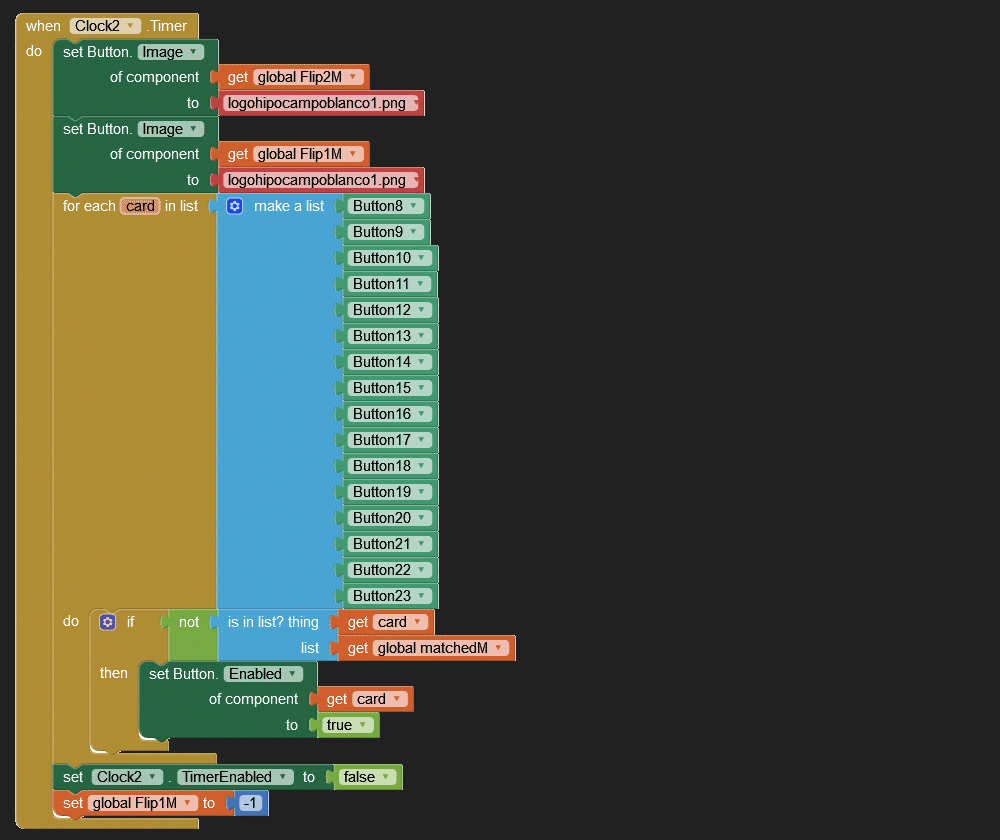
Task: Click the gear icon on the if block
Action: 108,622
